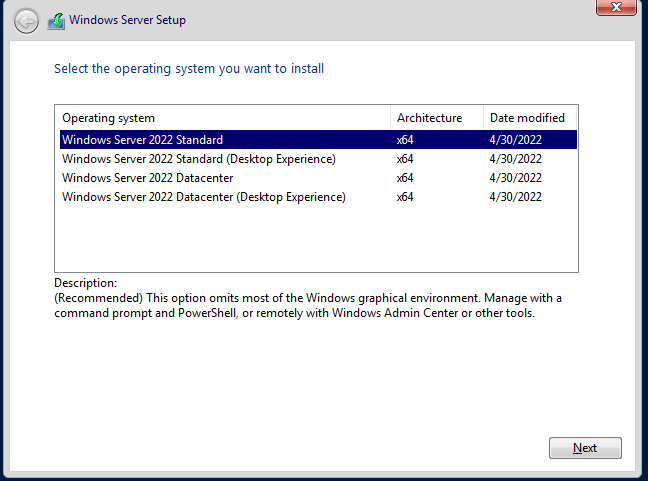The width and height of the screenshot is (648, 481).
Task: Click 4/30/2022 date in Datacenter row
Action: (x=516, y=178)
